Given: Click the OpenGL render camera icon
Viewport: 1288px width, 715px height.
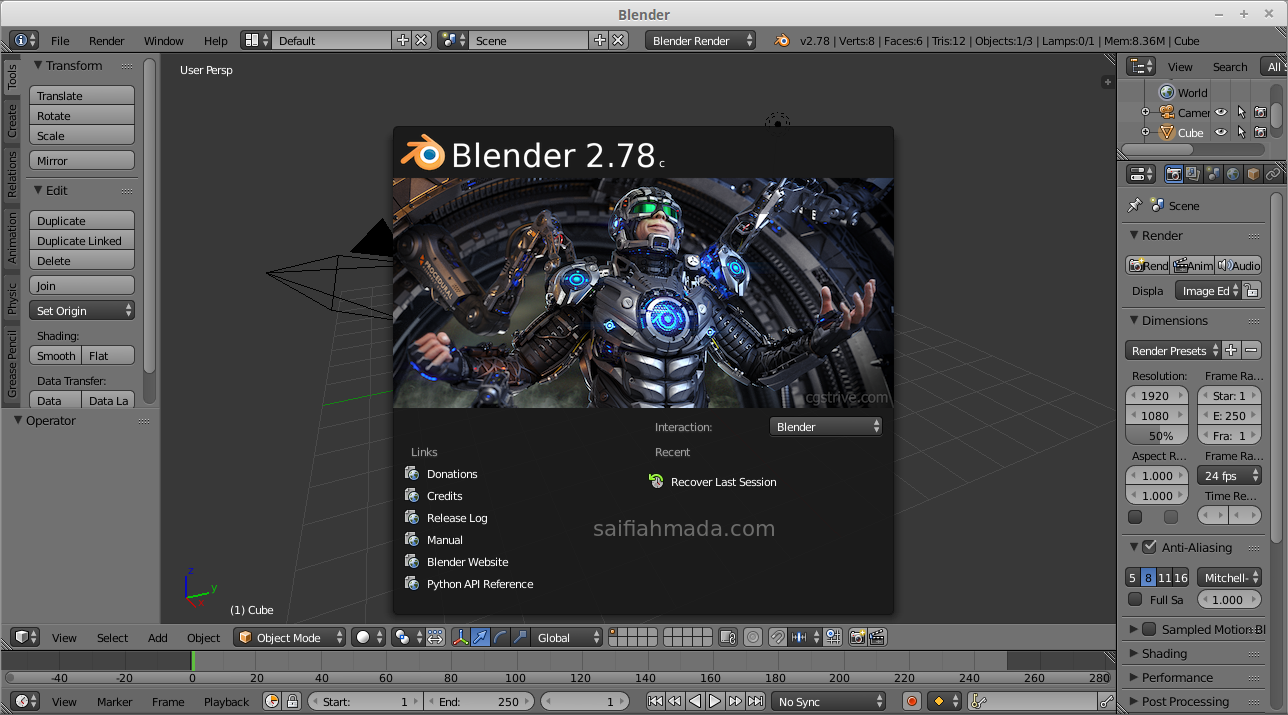Looking at the screenshot, I should pos(855,637).
